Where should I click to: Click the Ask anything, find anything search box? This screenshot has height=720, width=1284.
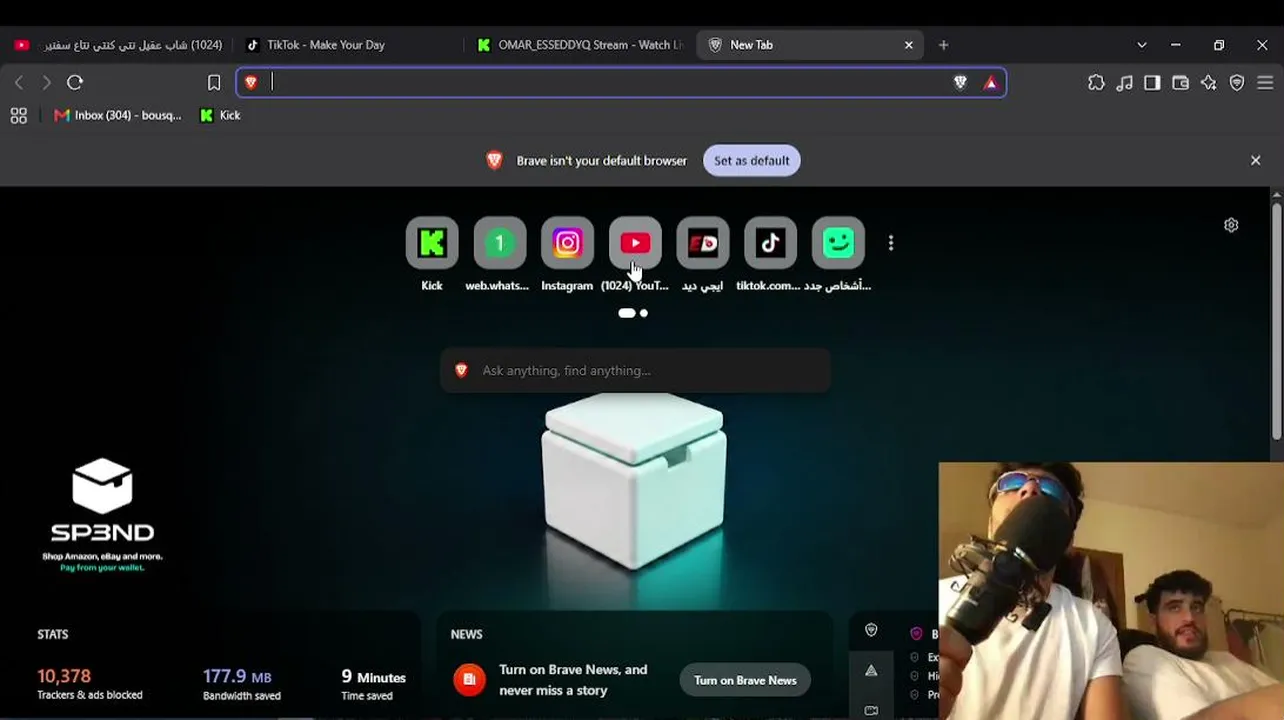coord(635,371)
